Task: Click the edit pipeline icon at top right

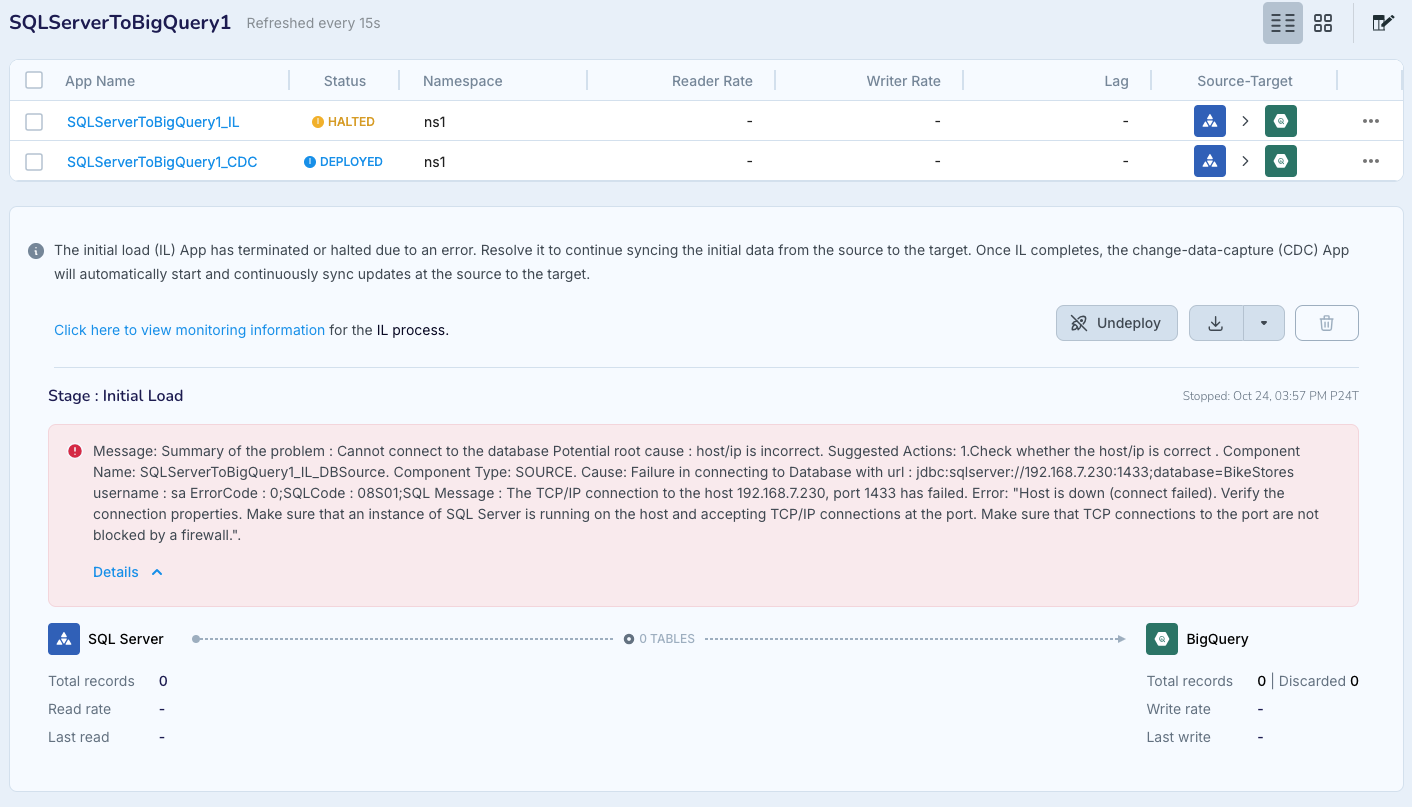Action: [1383, 23]
